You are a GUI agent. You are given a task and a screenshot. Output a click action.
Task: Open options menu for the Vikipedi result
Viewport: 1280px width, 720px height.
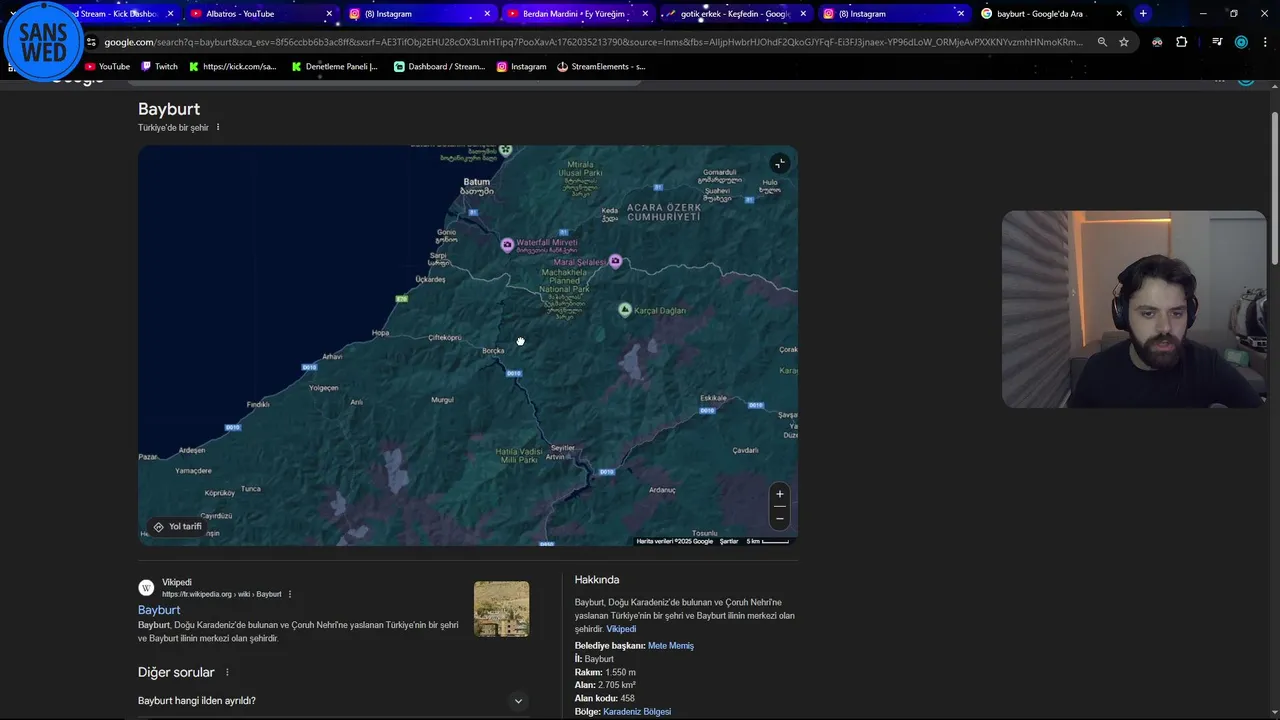pyautogui.click(x=290, y=594)
